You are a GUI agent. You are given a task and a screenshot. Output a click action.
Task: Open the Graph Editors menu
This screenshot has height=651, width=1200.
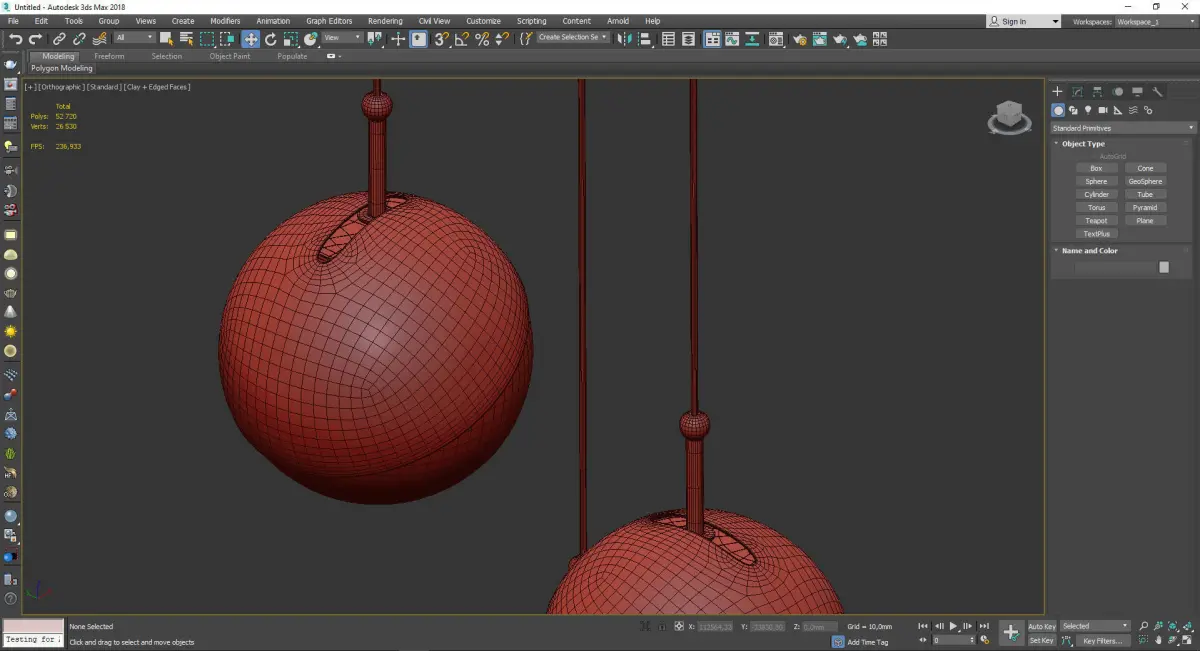329,21
